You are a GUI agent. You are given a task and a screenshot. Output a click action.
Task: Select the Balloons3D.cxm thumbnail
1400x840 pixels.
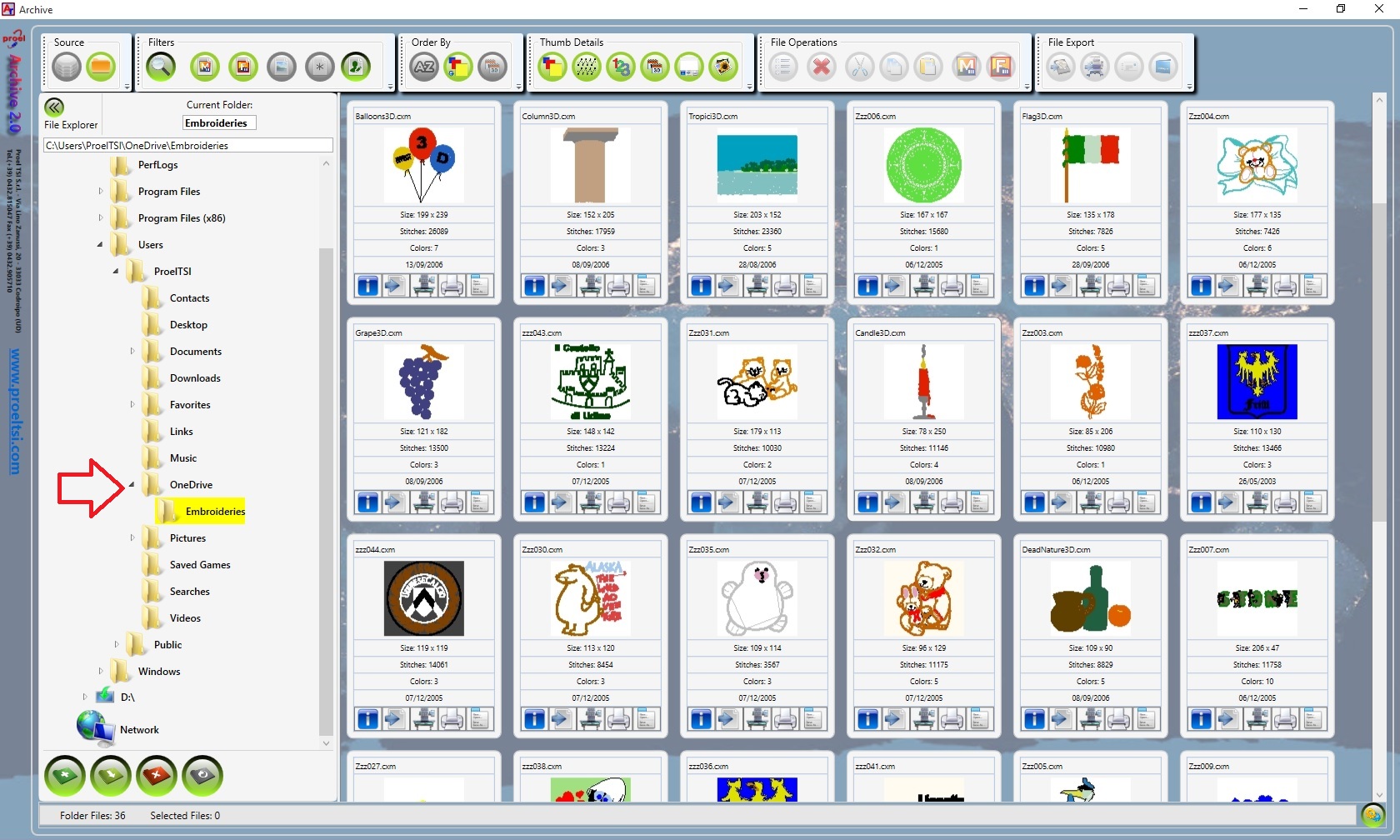(x=424, y=165)
